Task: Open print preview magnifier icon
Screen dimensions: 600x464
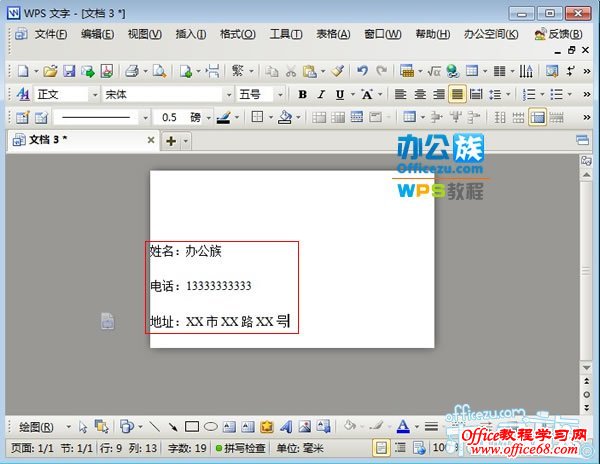Action: pyautogui.click(x=159, y=71)
